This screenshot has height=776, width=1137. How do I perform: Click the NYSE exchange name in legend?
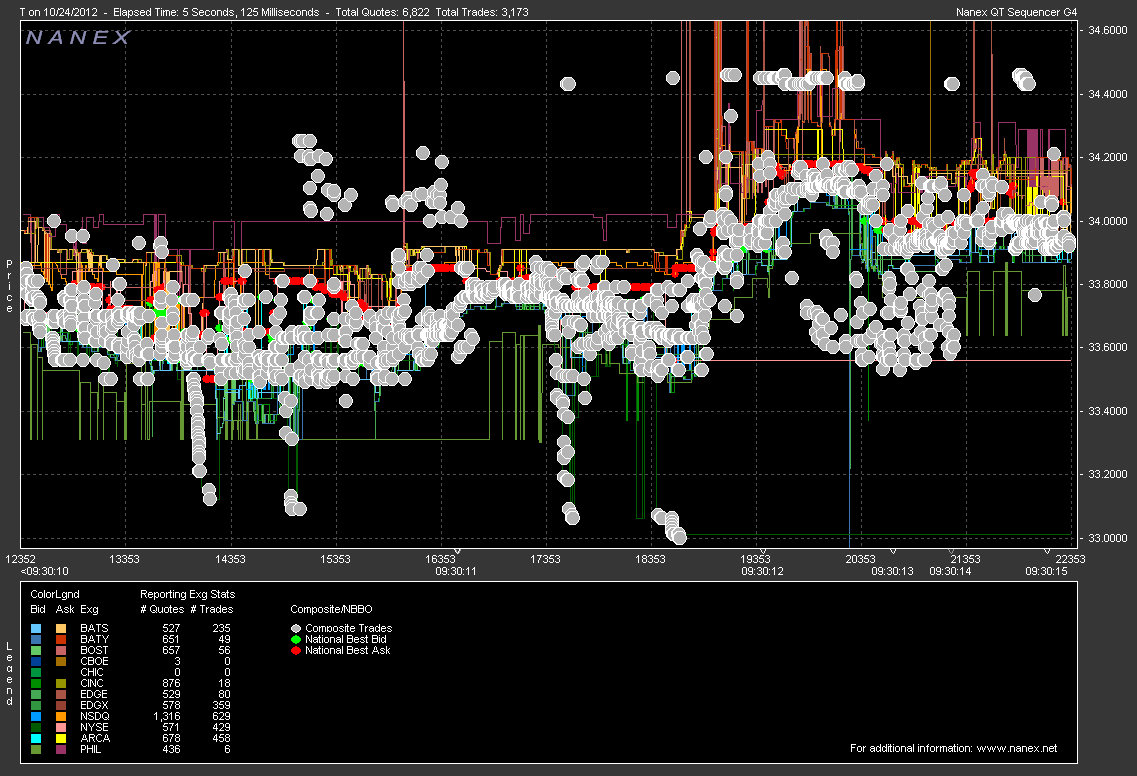pyautogui.click(x=94, y=727)
